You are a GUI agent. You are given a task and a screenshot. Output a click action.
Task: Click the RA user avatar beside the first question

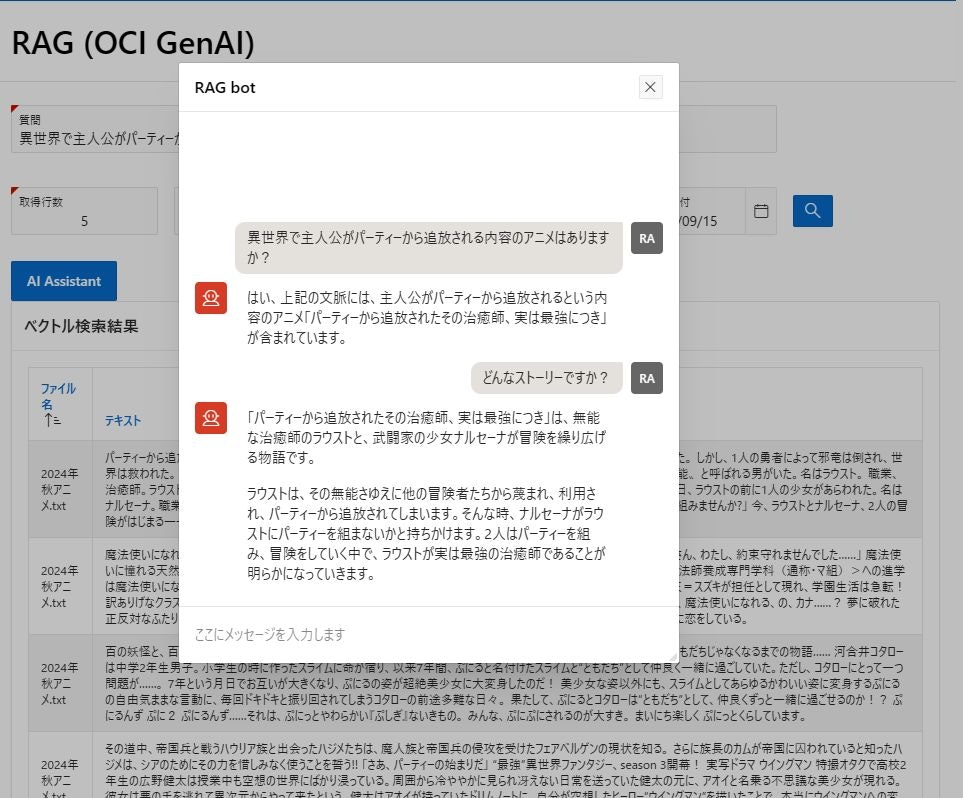pos(647,238)
